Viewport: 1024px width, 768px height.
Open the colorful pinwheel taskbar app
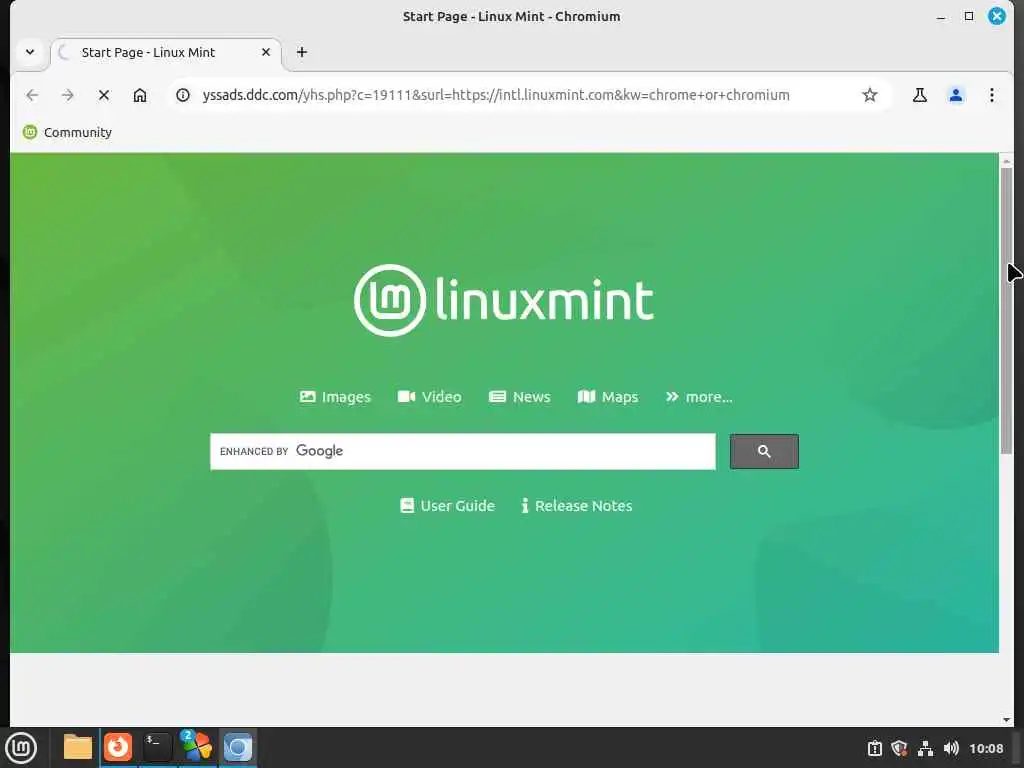pos(197,748)
